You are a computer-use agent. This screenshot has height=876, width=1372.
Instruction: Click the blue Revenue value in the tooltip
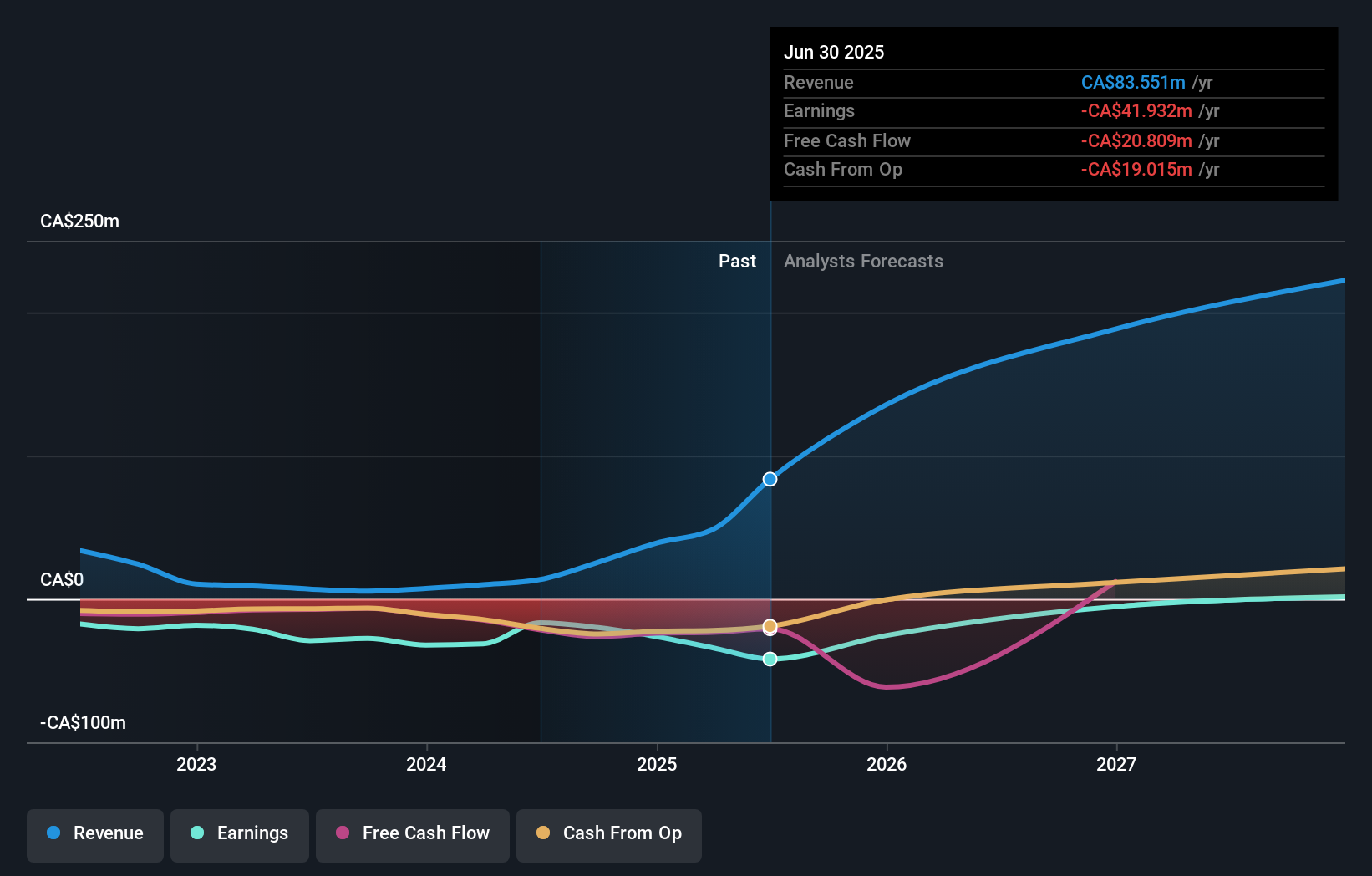pyautogui.click(x=1134, y=82)
